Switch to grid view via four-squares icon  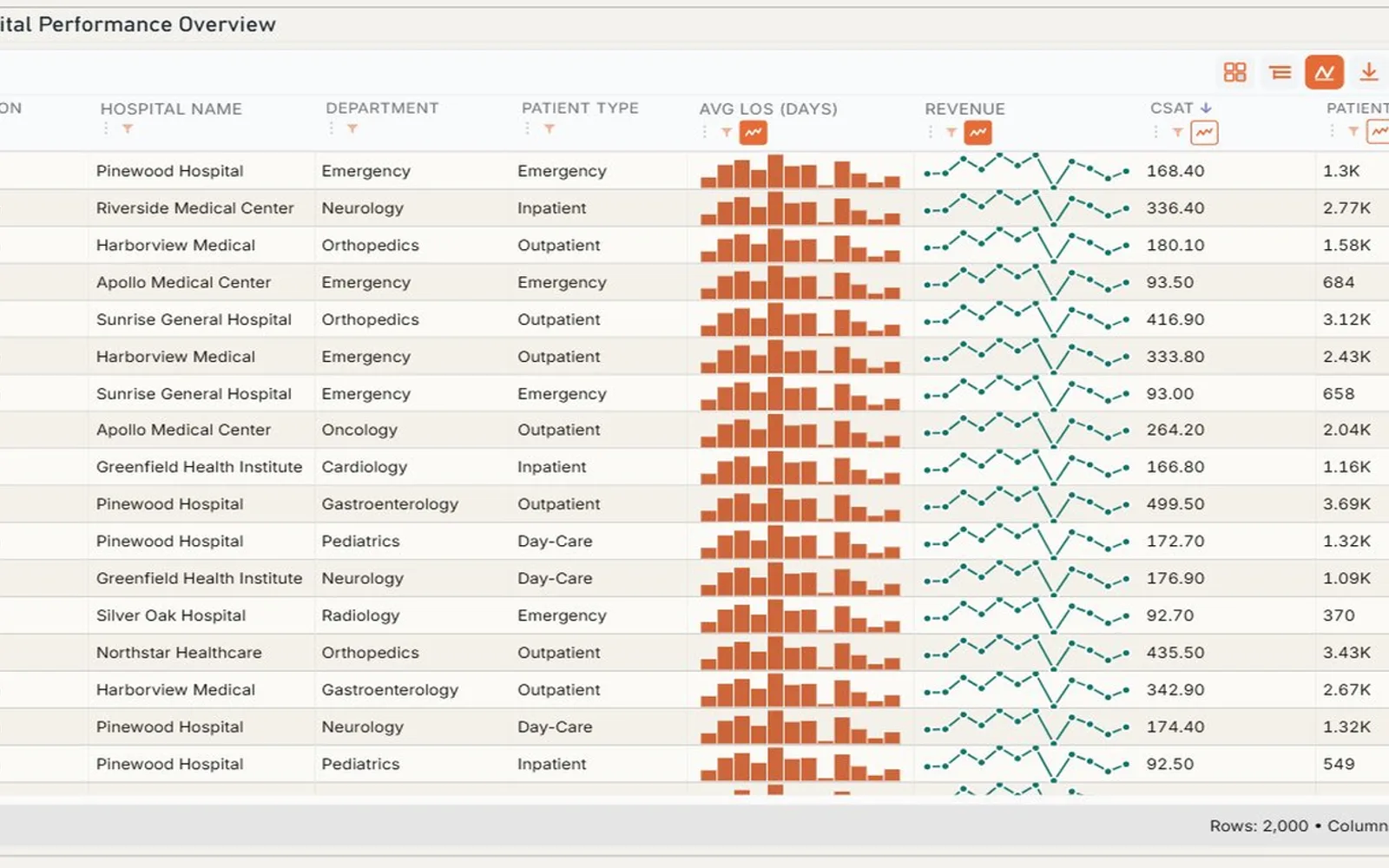click(1234, 72)
